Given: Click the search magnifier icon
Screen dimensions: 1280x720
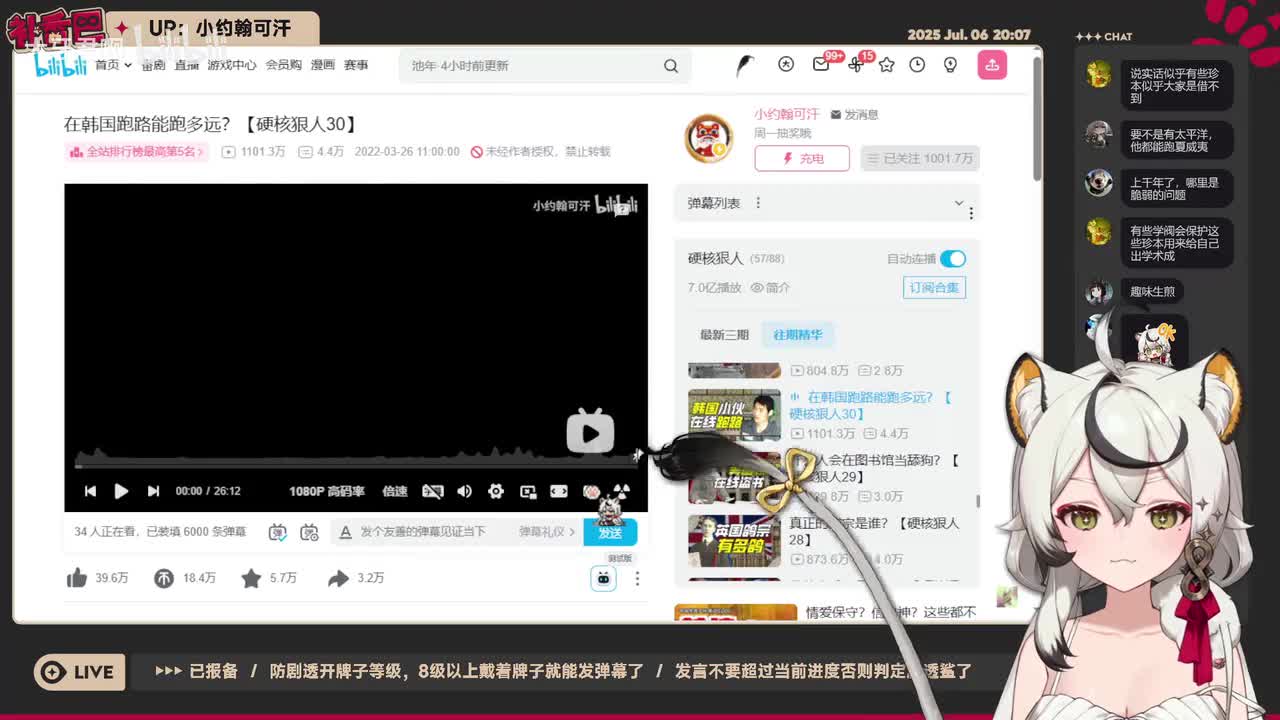Looking at the screenshot, I should tap(671, 65).
